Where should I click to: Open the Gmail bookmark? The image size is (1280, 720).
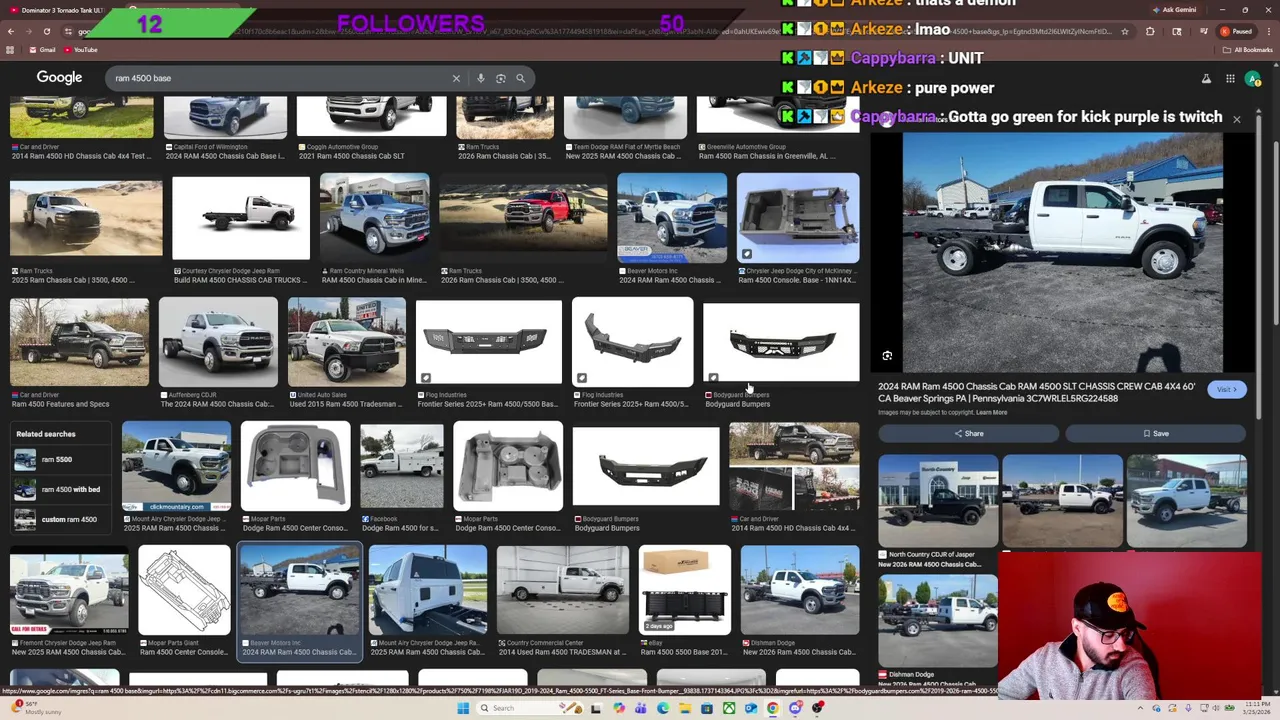pos(41,50)
